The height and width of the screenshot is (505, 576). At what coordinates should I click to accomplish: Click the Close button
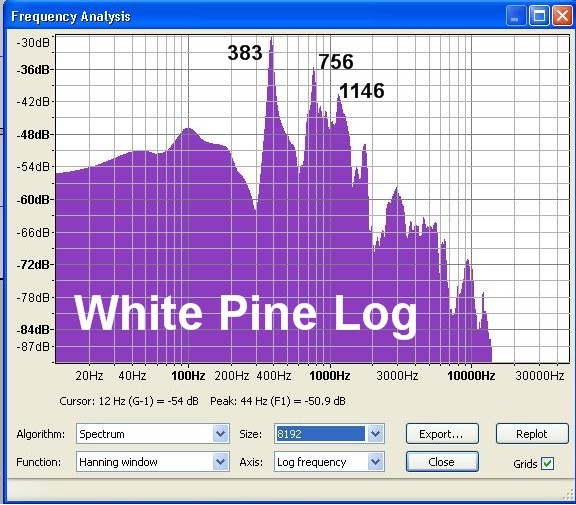click(442, 462)
